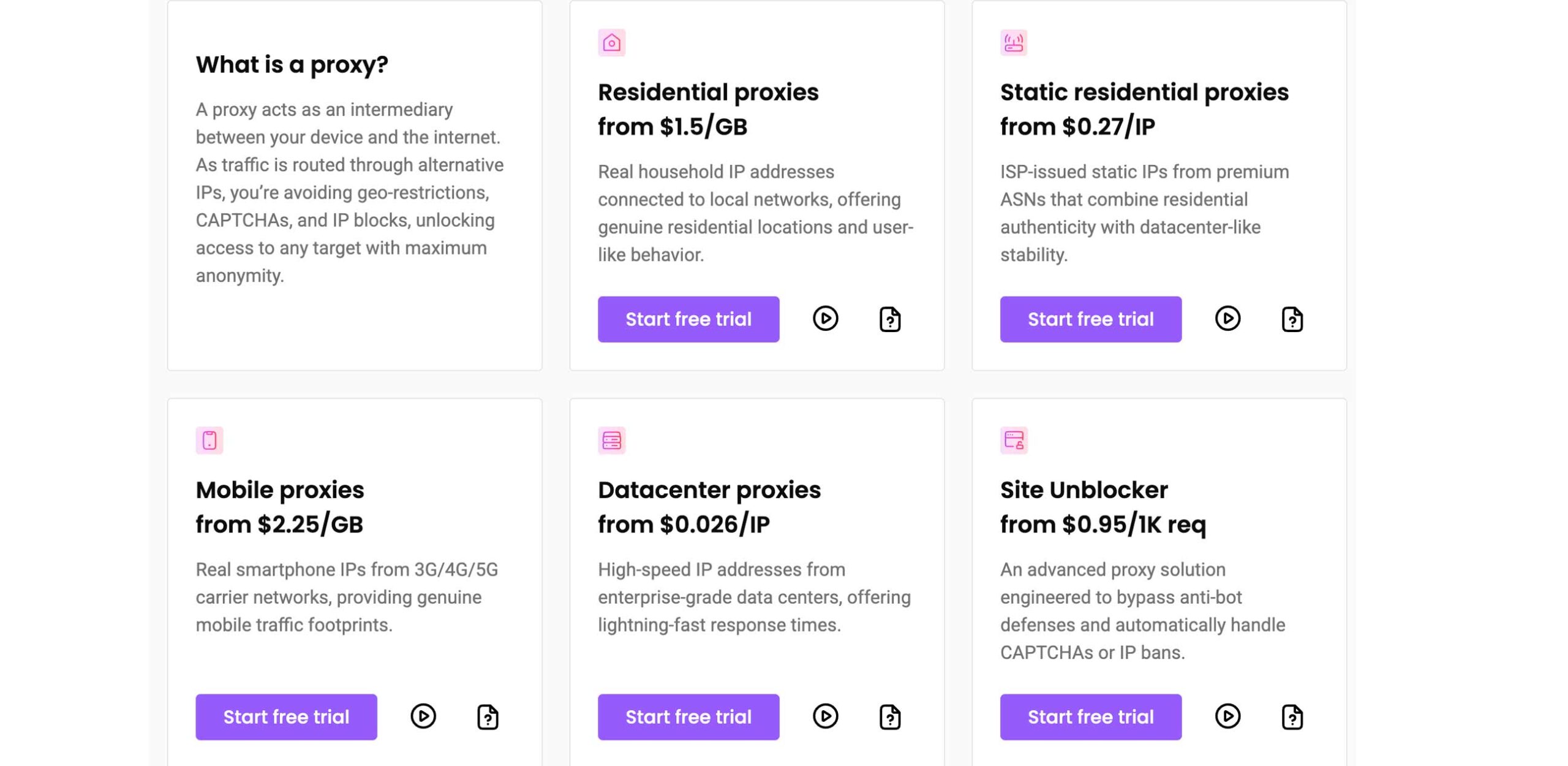Start free trial for Mobile proxies
The height and width of the screenshot is (766, 1568).
286,717
